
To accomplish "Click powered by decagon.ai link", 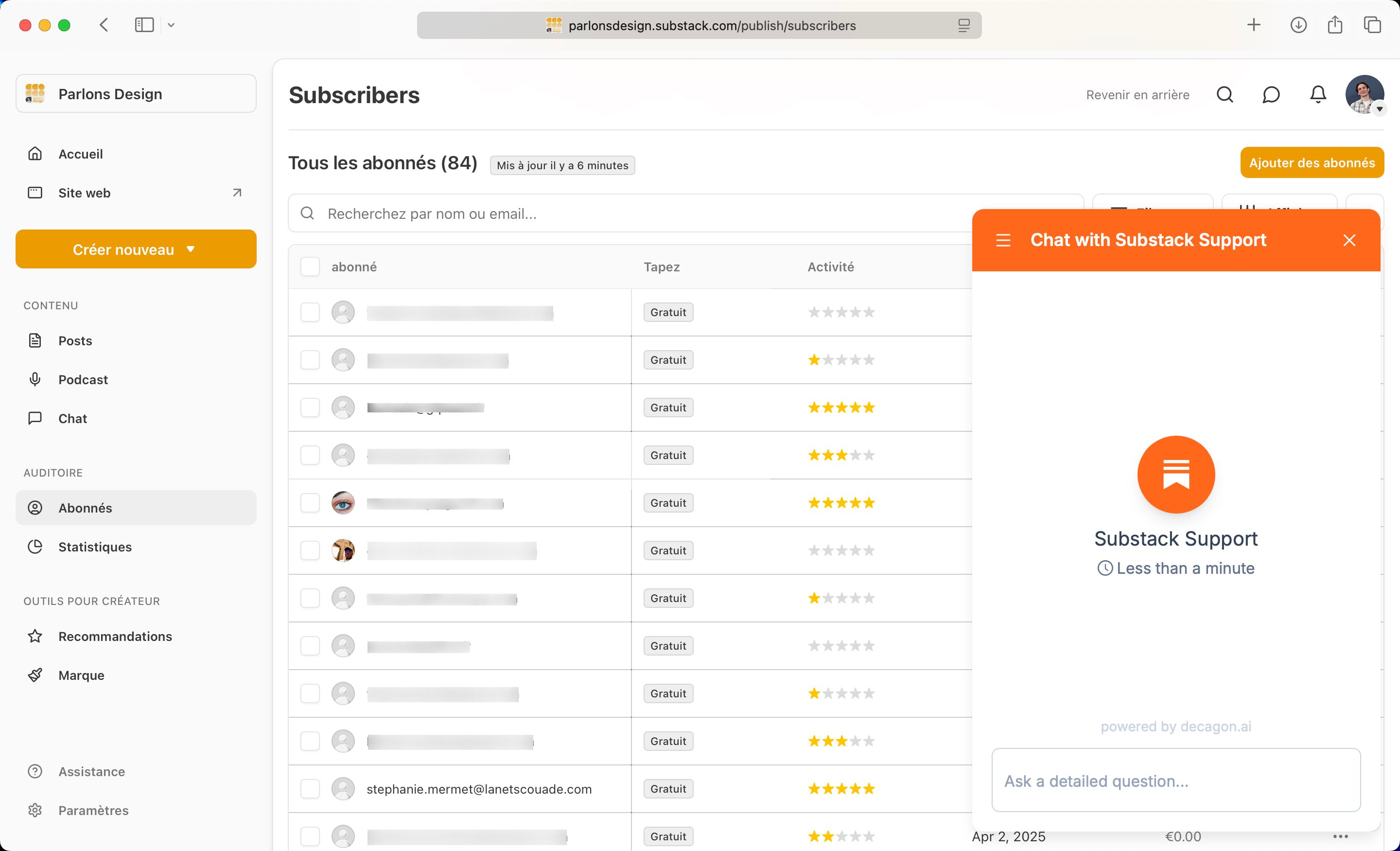I will [x=1176, y=726].
